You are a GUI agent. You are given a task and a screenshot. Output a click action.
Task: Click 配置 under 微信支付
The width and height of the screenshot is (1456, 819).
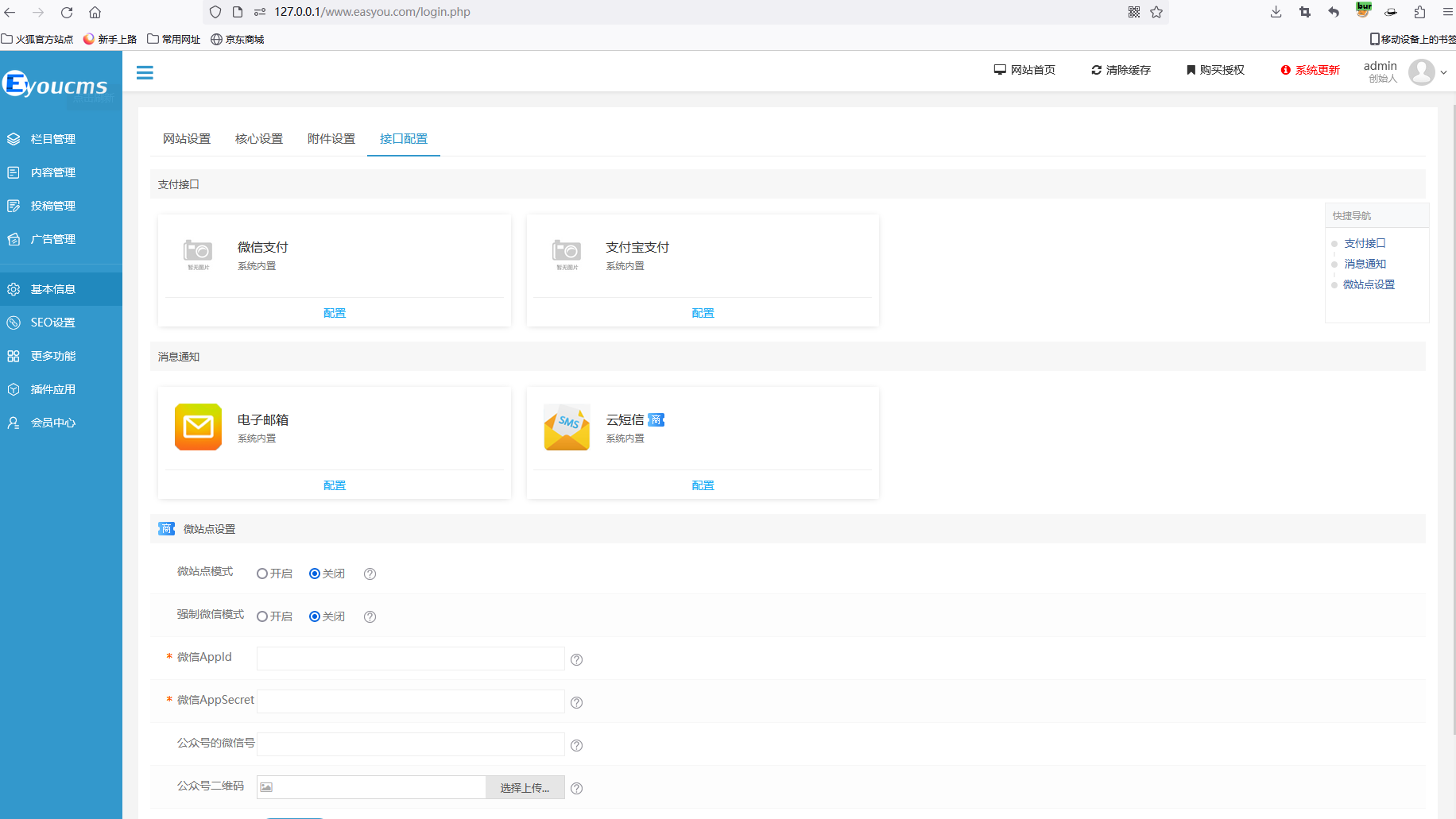pyautogui.click(x=335, y=313)
